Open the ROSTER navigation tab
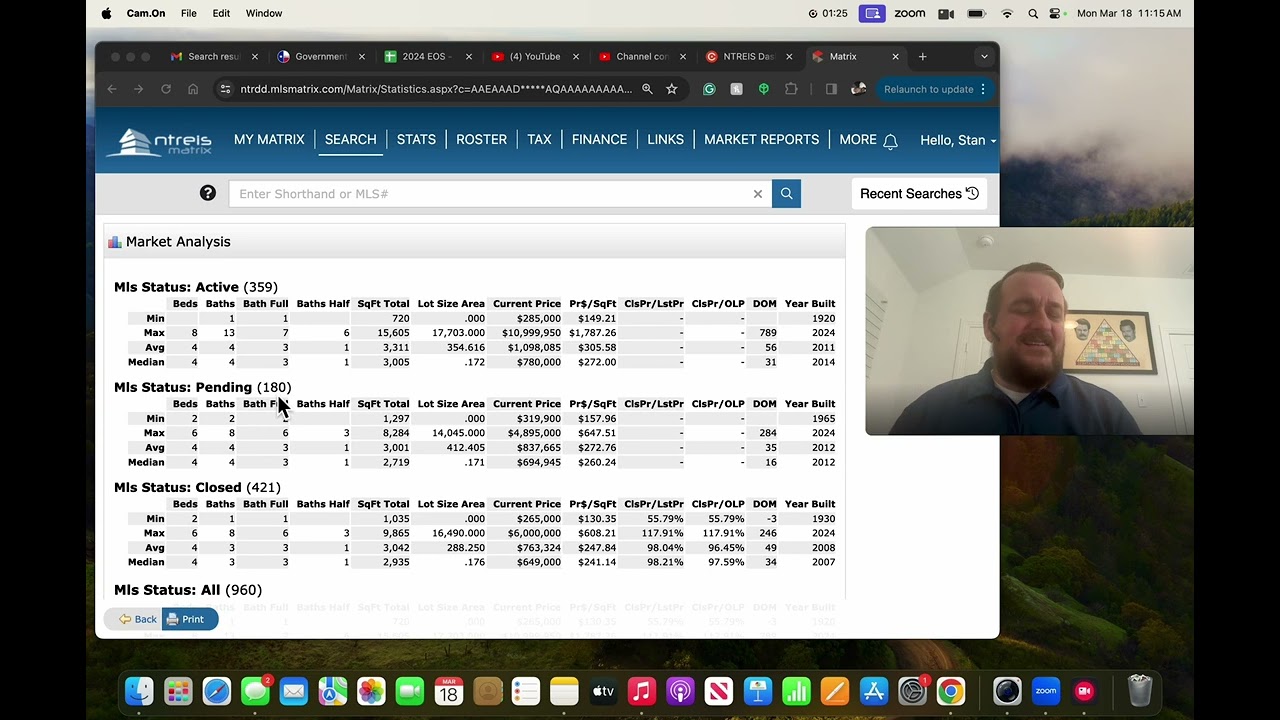This screenshot has width=1280, height=720. coord(481,140)
